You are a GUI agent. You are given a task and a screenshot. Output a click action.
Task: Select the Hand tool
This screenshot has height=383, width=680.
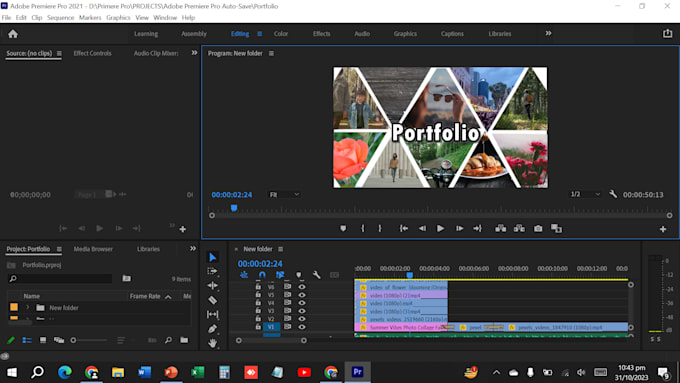click(x=212, y=343)
